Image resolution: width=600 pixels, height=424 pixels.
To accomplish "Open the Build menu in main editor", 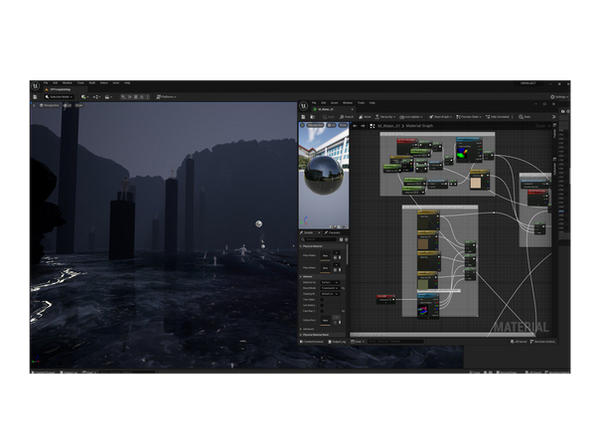I will click(92, 83).
